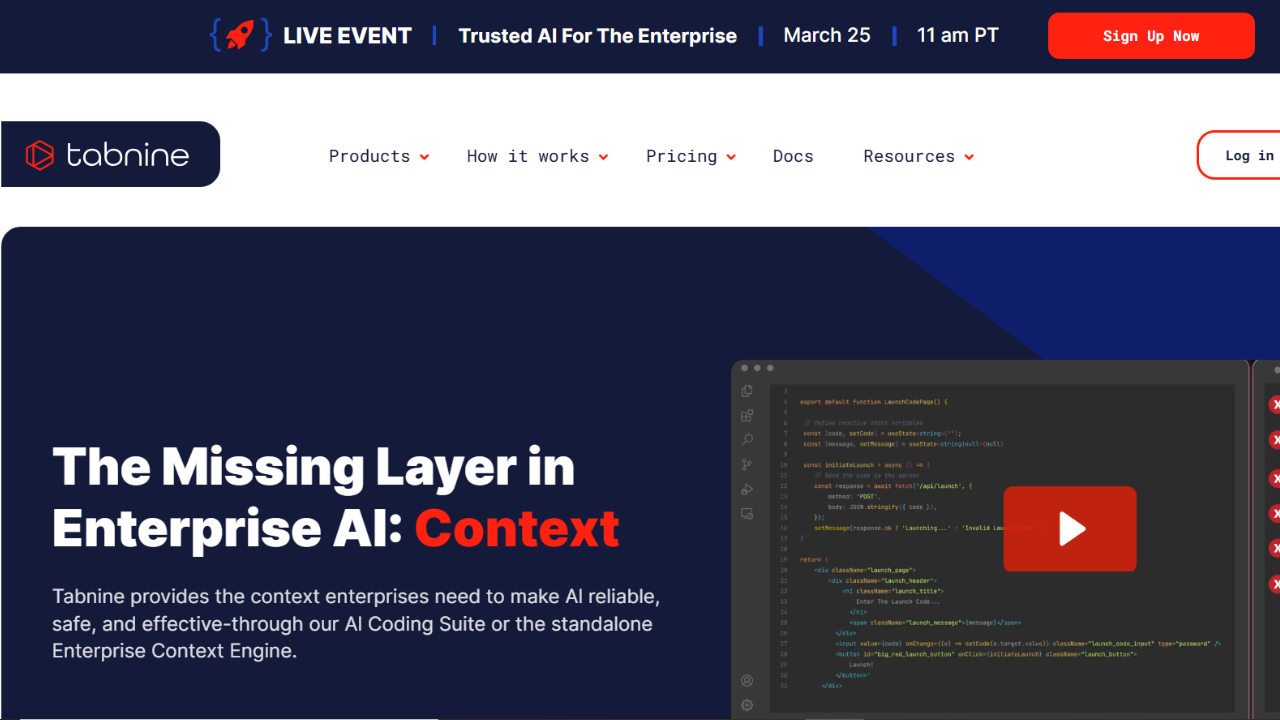
Task: Play the product demo video
Action: [1070, 529]
